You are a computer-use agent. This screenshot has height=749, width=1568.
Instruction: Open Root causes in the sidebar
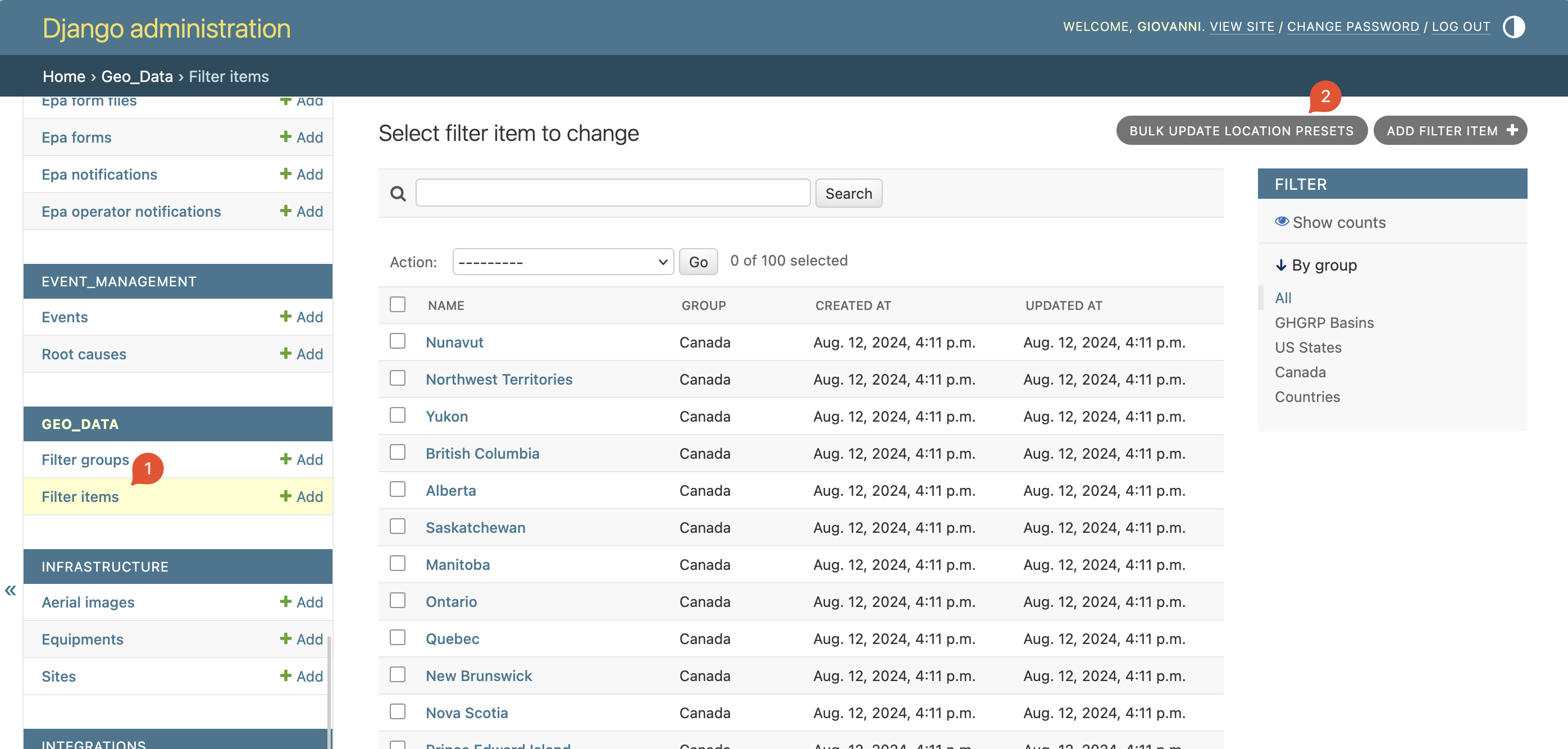84,354
